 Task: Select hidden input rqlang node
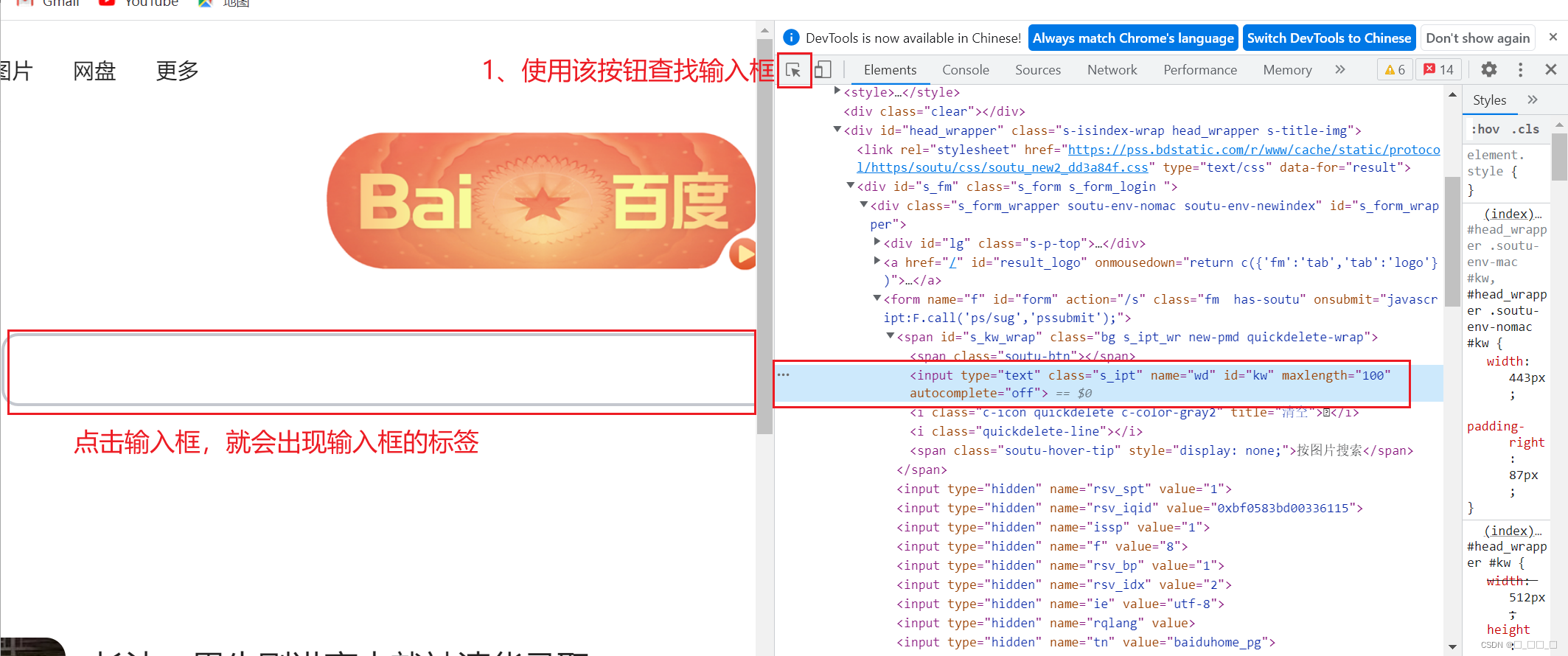1045,623
